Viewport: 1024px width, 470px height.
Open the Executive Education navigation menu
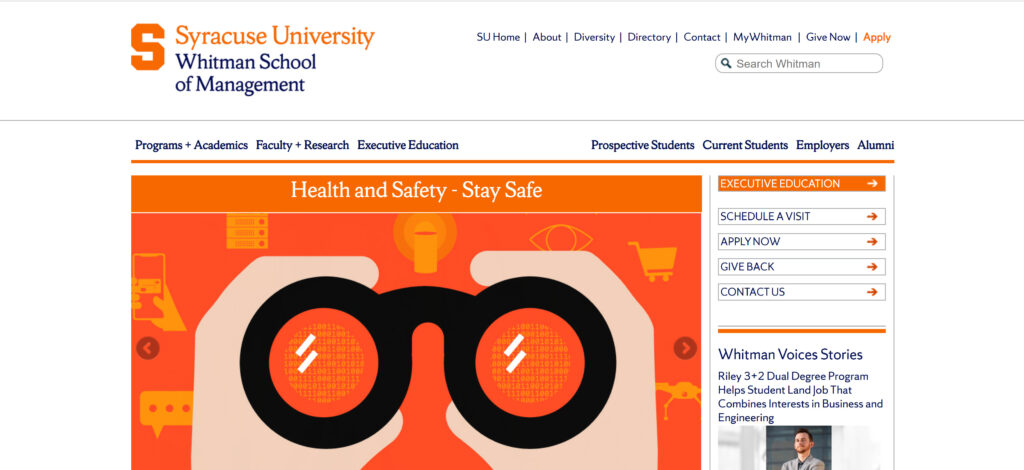[x=407, y=145]
